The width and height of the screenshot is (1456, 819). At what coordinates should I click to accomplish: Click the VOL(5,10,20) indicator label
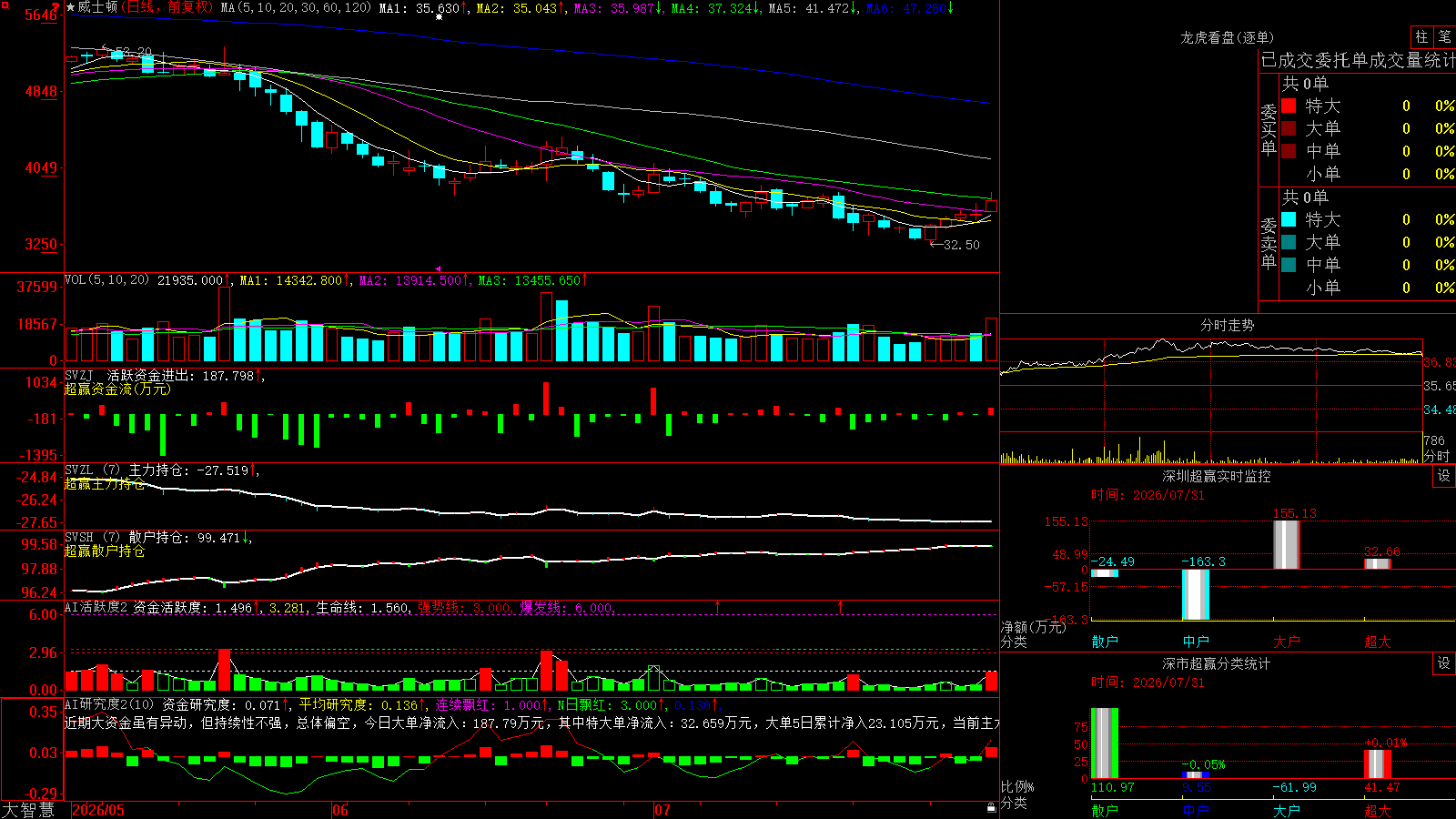tap(106, 280)
